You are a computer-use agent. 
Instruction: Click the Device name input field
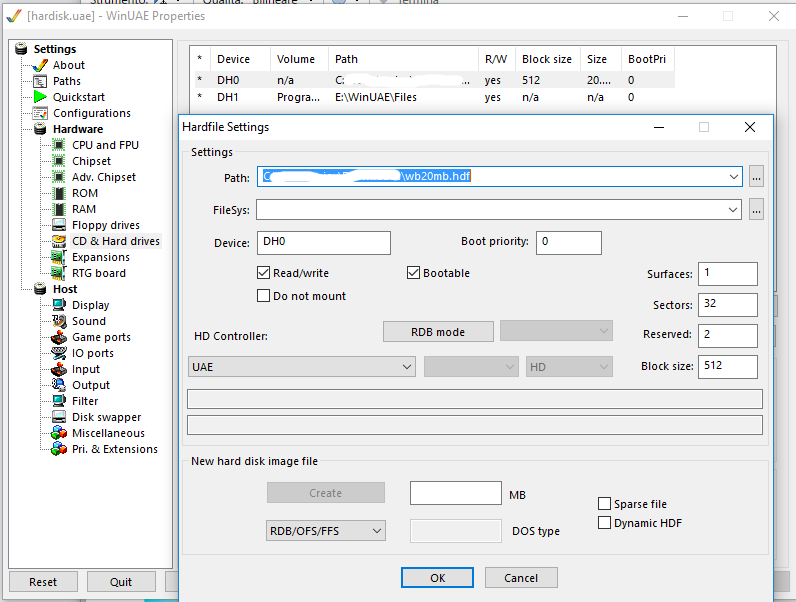324,243
